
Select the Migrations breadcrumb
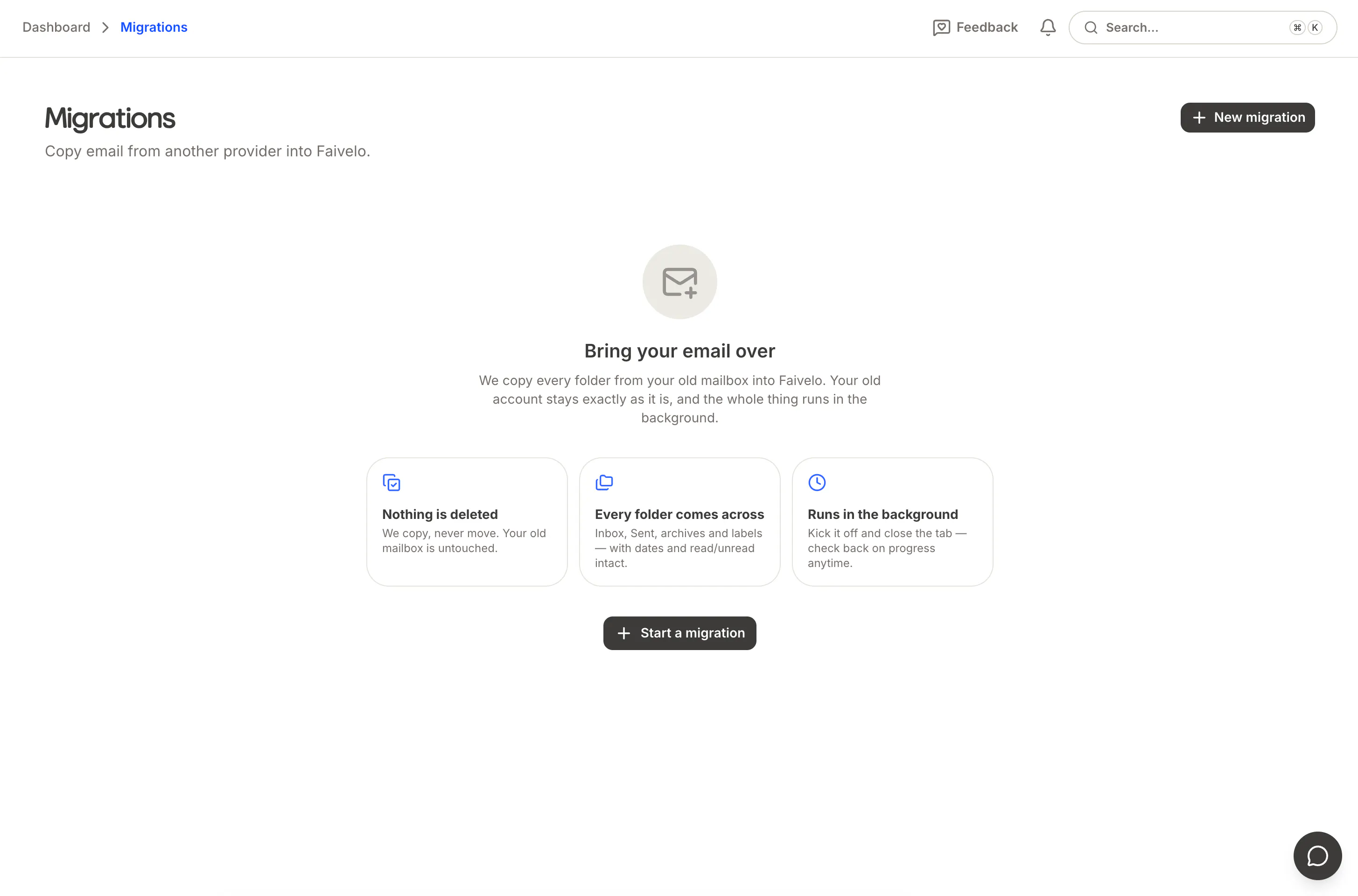(154, 28)
